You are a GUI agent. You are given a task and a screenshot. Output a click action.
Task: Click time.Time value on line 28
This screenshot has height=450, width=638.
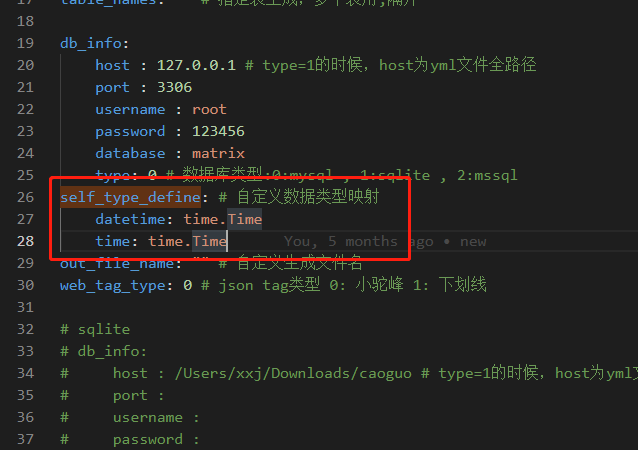pyautogui.click(x=187, y=241)
